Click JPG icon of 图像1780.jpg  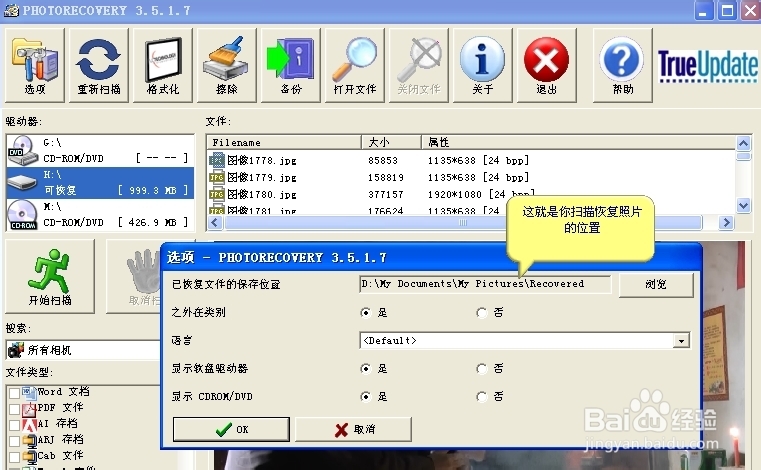216,194
